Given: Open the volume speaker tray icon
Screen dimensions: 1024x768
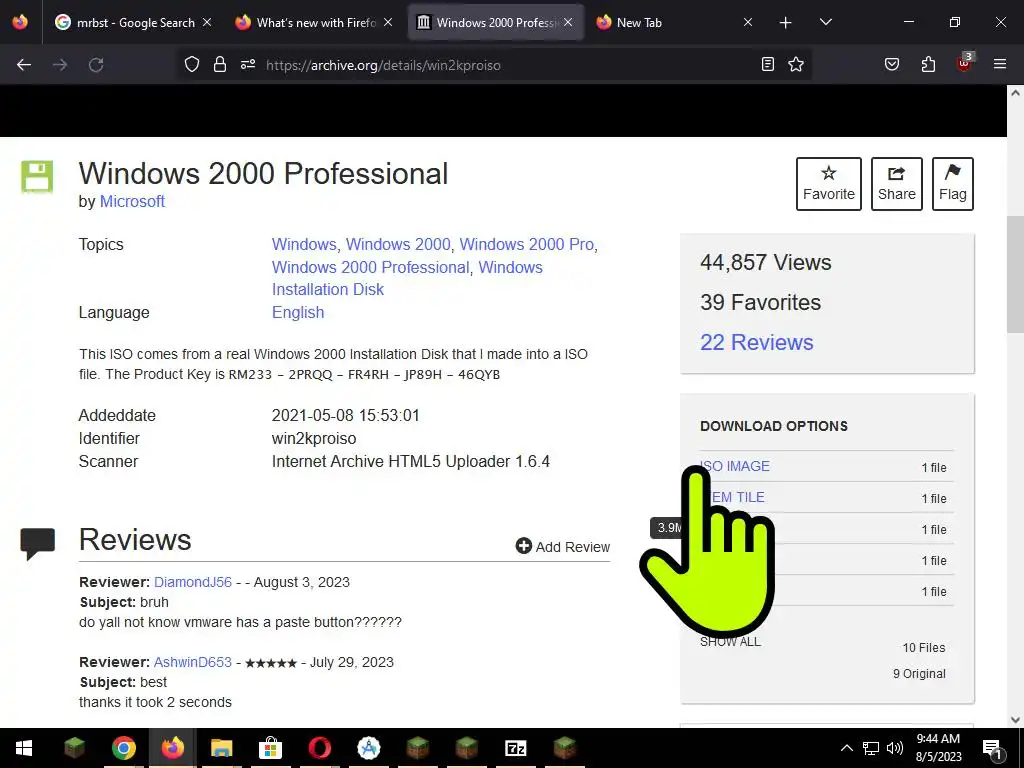Looking at the screenshot, I should tap(895, 748).
